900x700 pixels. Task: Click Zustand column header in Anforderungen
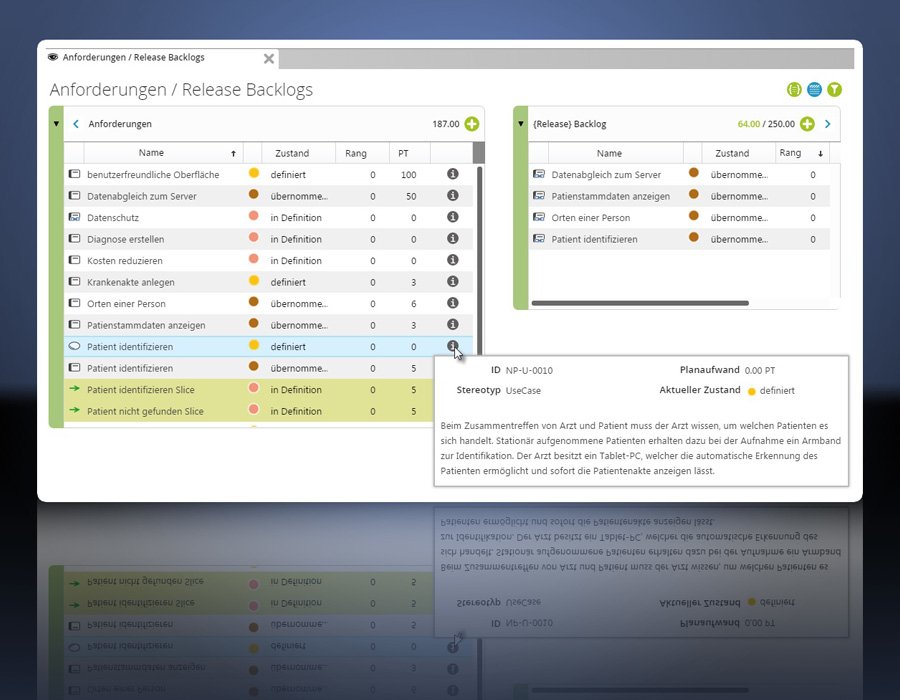click(292, 153)
